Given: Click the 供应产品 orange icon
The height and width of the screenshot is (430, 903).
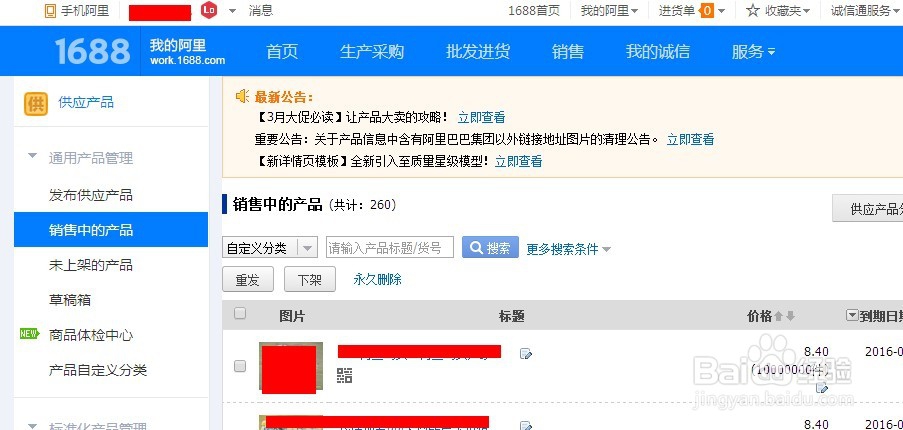Looking at the screenshot, I should click(36, 104).
